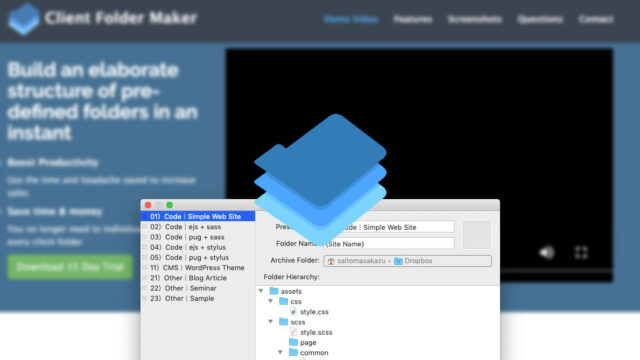Click the folder icon next to page
The height and width of the screenshot is (360, 640).
(x=293, y=342)
